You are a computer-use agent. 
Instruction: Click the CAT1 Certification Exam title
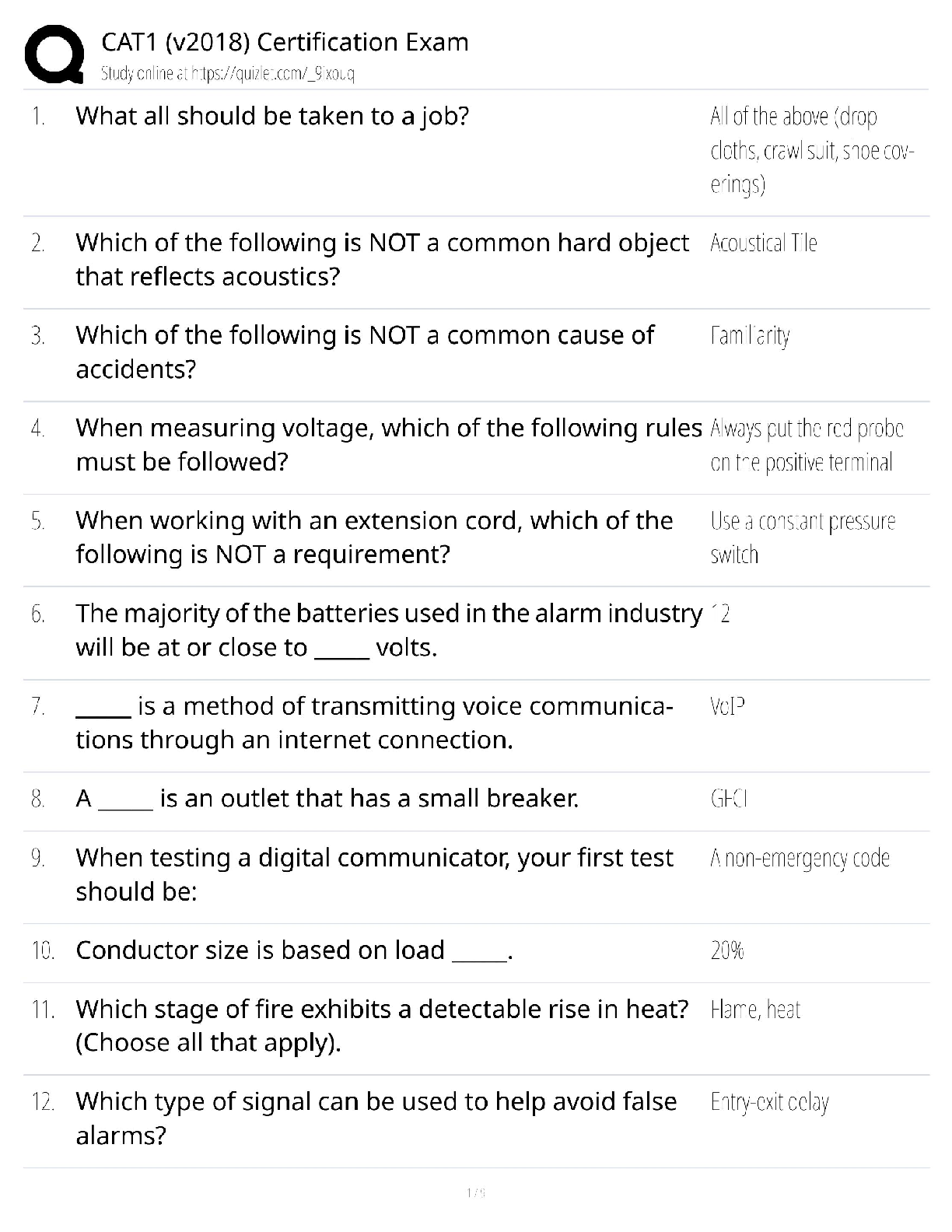tap(285, 42)
